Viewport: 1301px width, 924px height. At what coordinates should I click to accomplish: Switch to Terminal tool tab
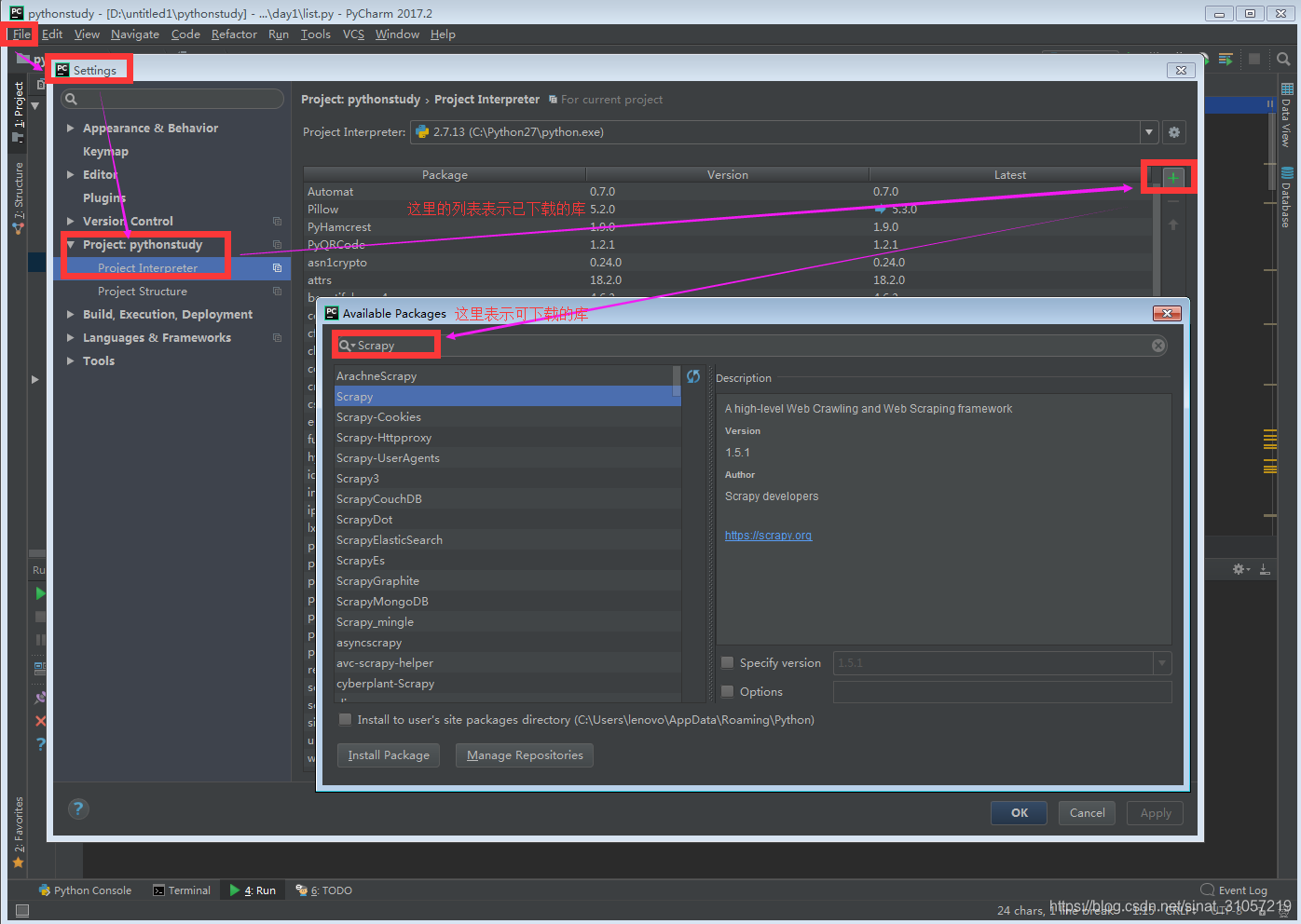click(x=182, y=890)
